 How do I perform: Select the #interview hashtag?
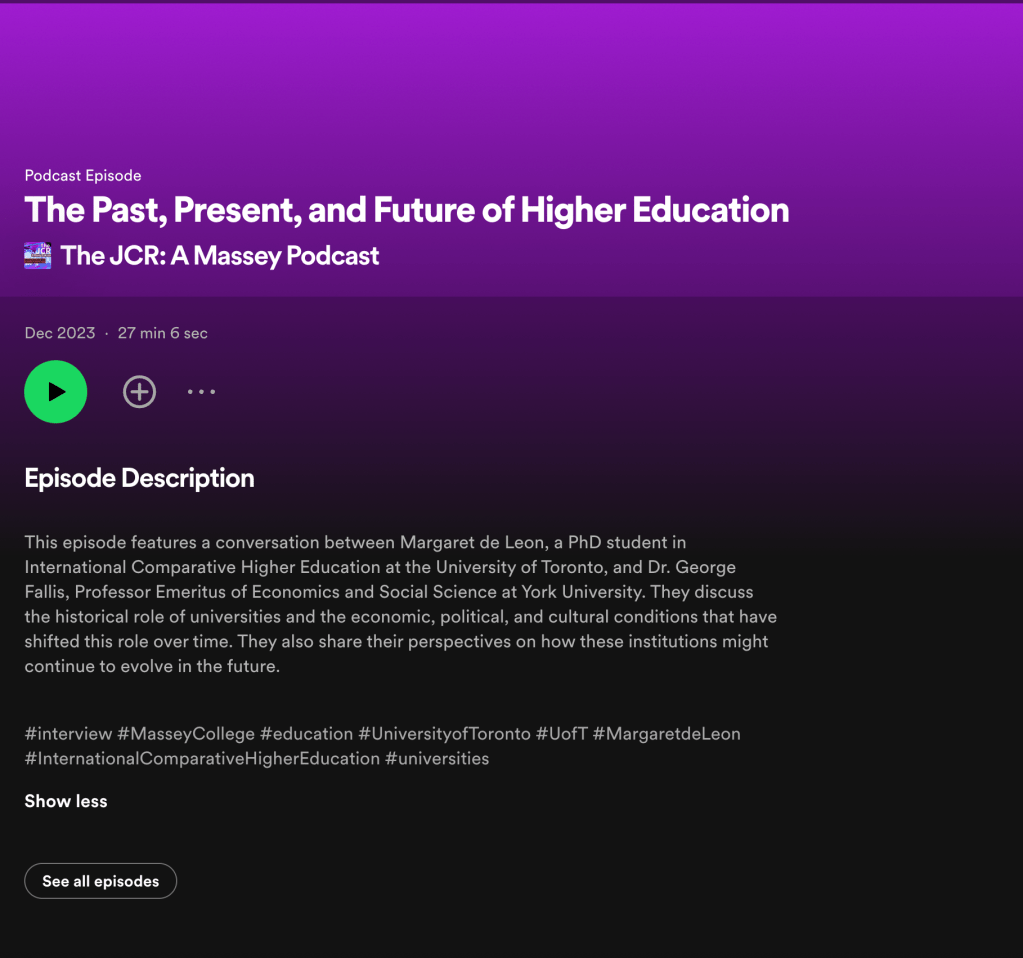[68, 734]
